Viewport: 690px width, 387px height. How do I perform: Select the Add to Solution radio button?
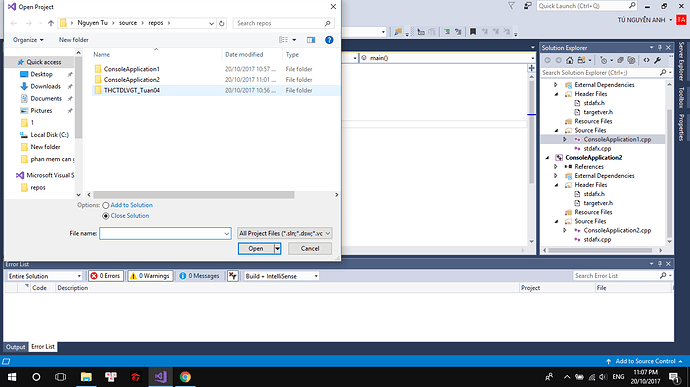point(106,206)
